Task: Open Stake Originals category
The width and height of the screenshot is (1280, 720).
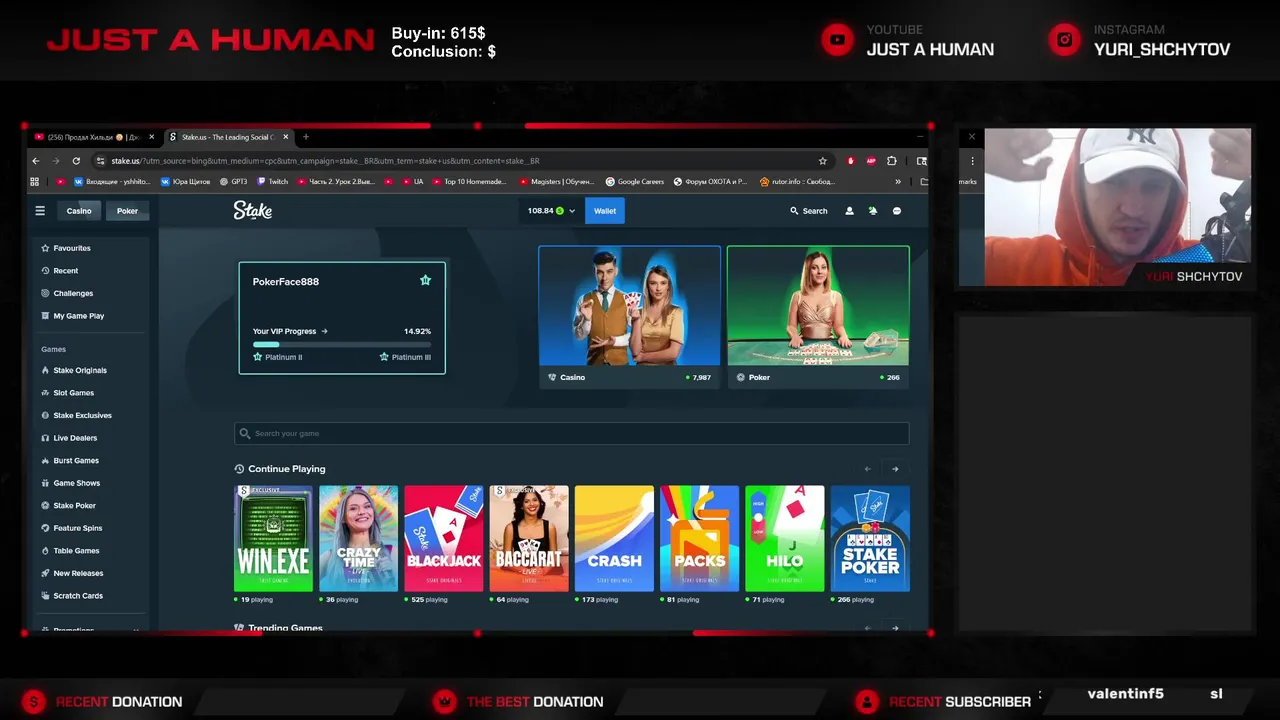Action: [80, 370]
